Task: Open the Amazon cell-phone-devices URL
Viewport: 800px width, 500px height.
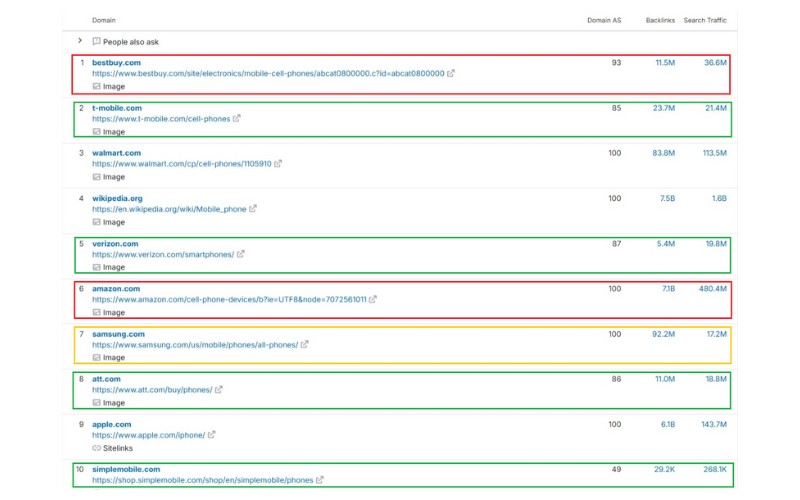Action: 229,299
